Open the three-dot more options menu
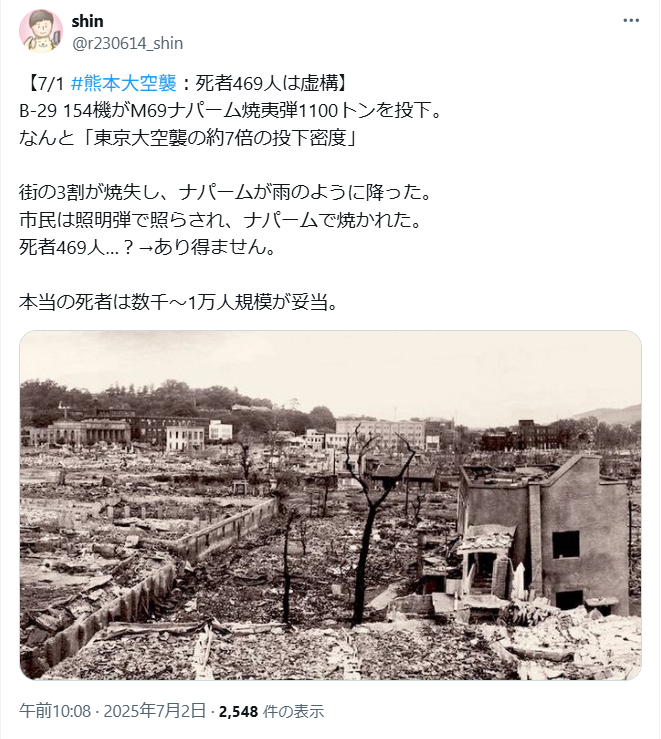661x739 pixels. point(631,20)
